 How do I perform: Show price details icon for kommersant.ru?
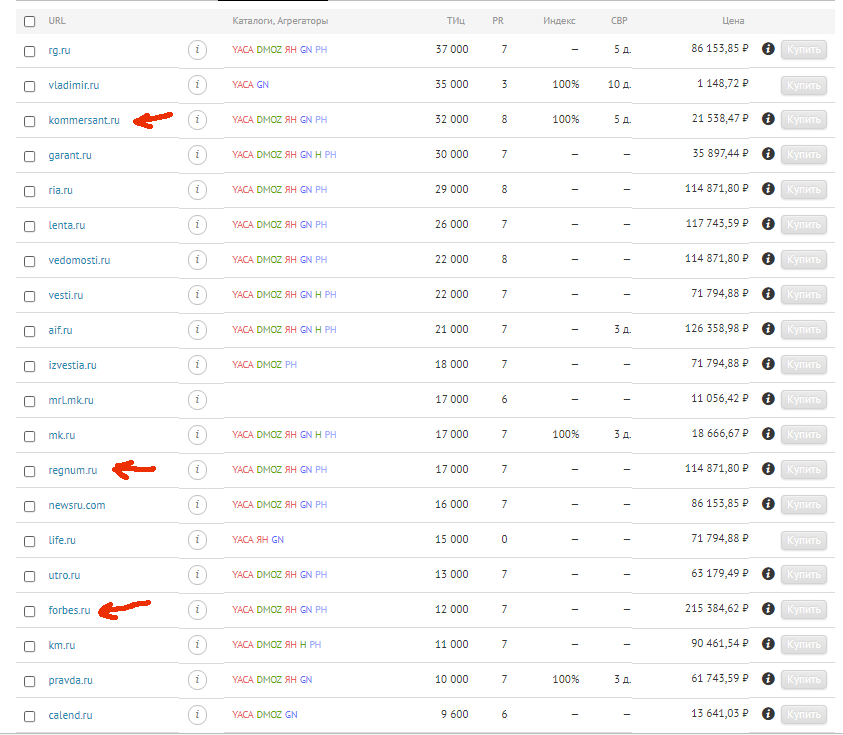tap(768, 119)
